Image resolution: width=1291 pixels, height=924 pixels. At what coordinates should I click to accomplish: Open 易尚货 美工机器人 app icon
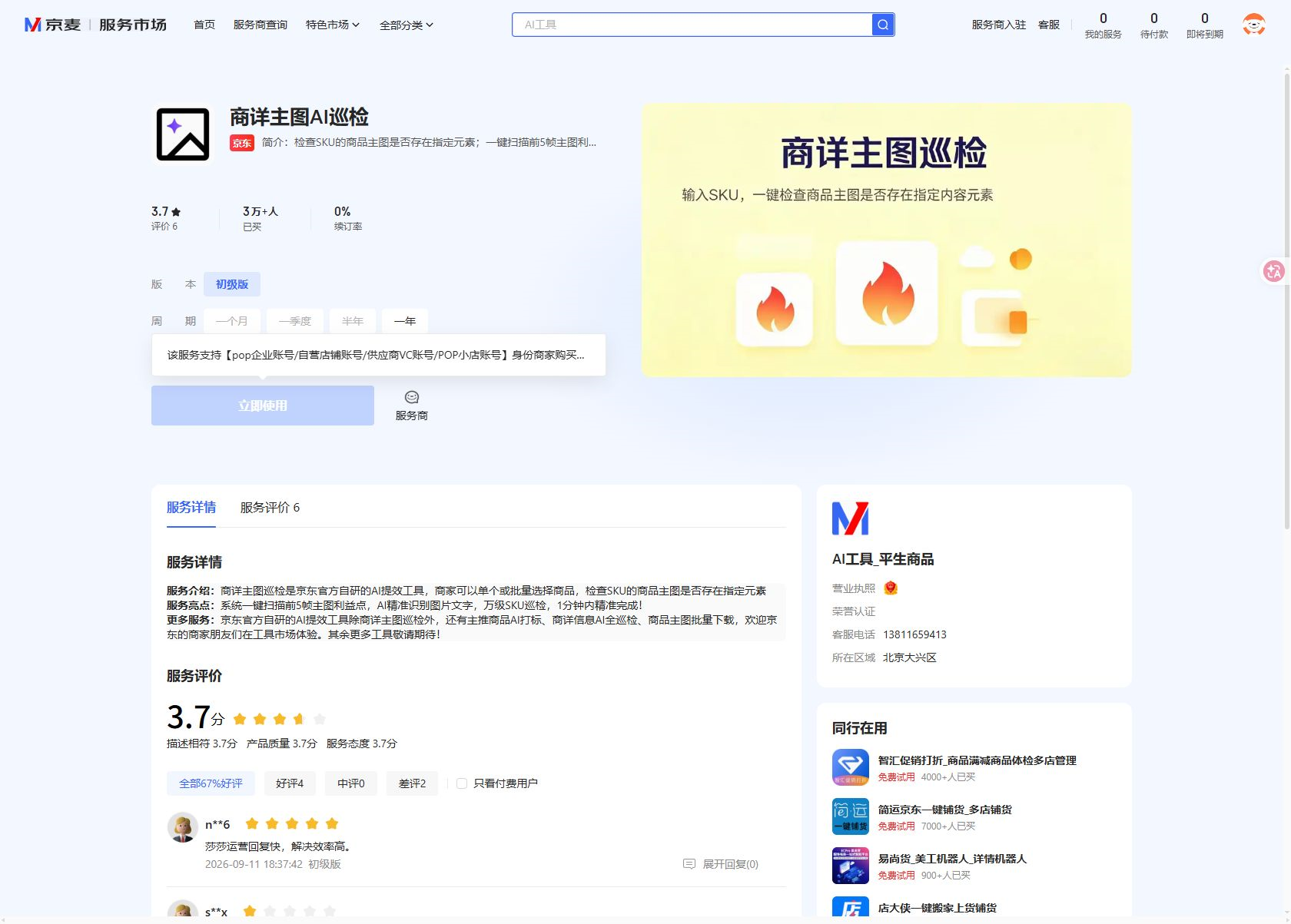851,866
